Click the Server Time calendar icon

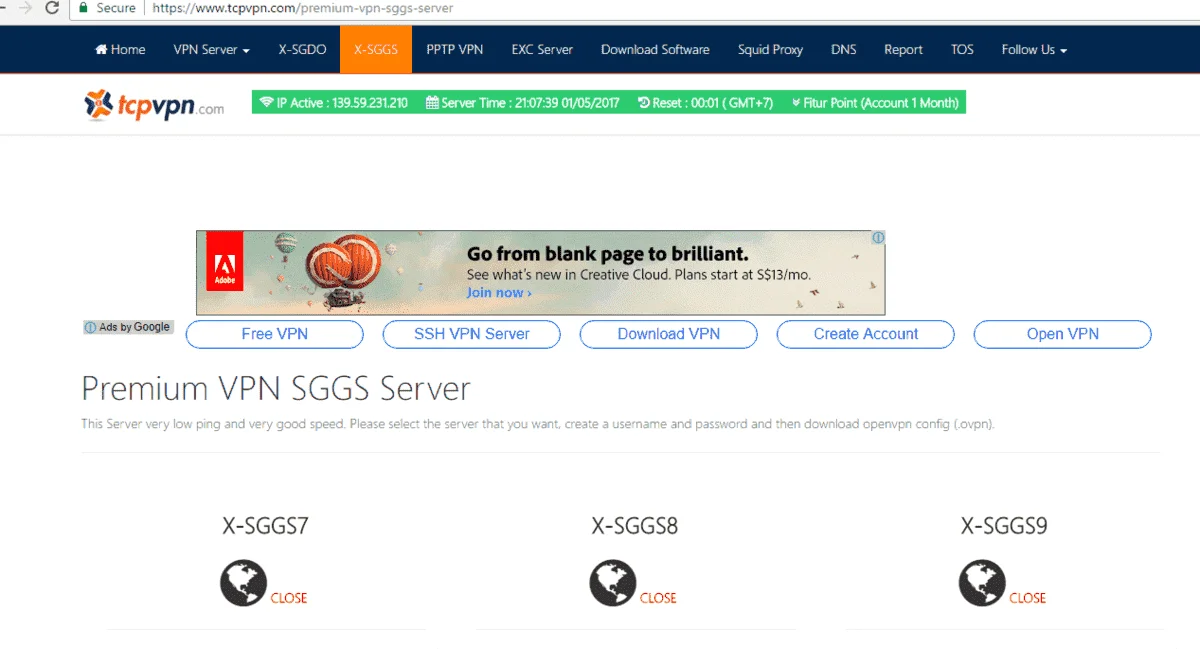click(x=432, y=103)
